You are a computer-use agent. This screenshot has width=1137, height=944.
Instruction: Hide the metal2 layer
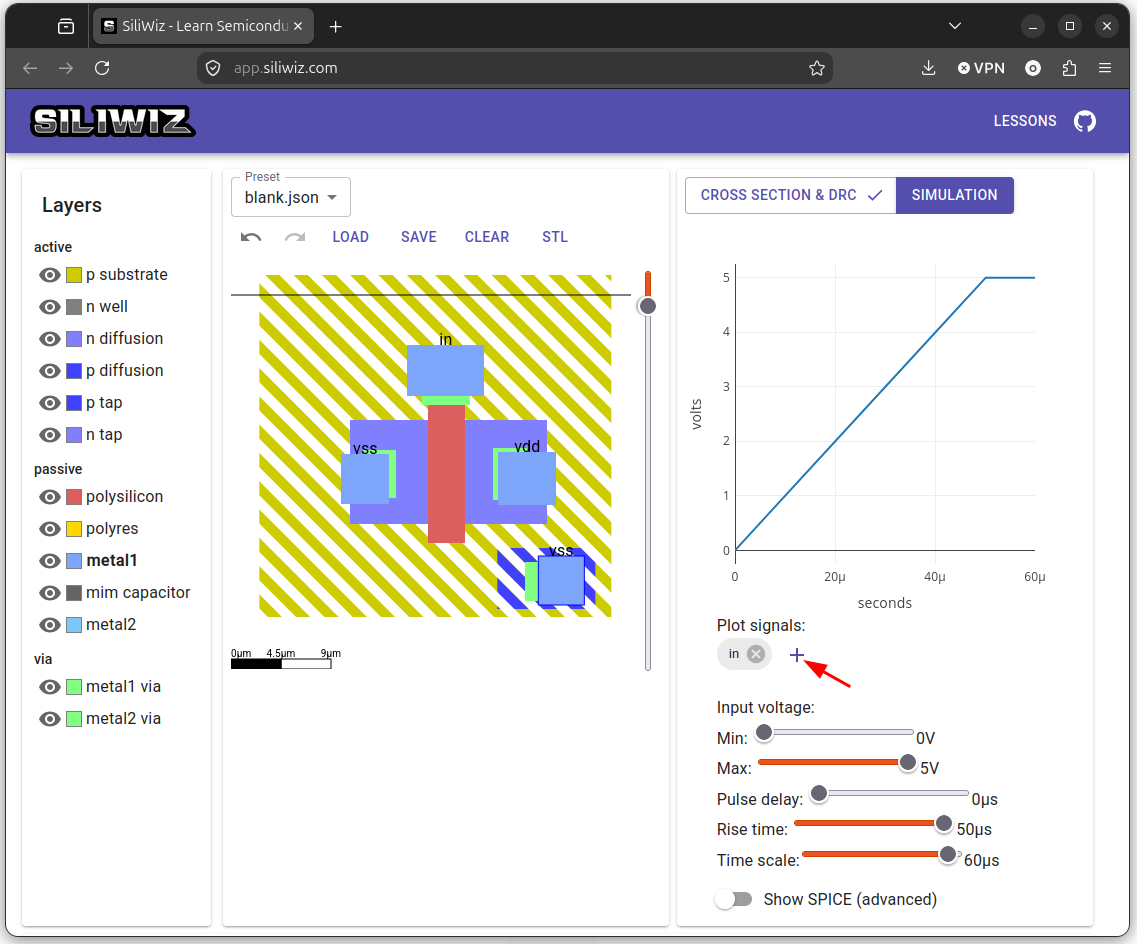click(49, 624)
